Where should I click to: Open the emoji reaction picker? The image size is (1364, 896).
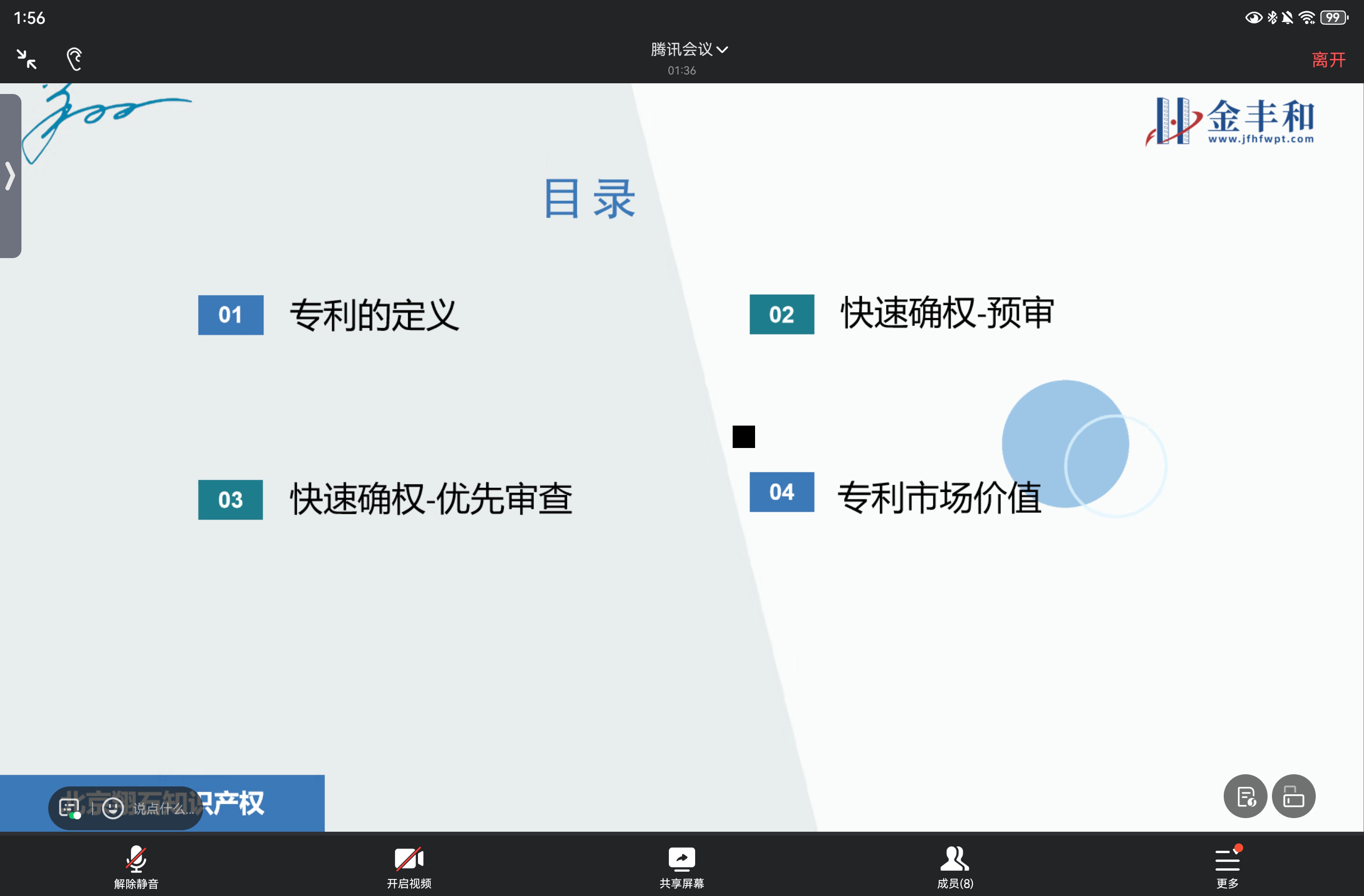113,808
